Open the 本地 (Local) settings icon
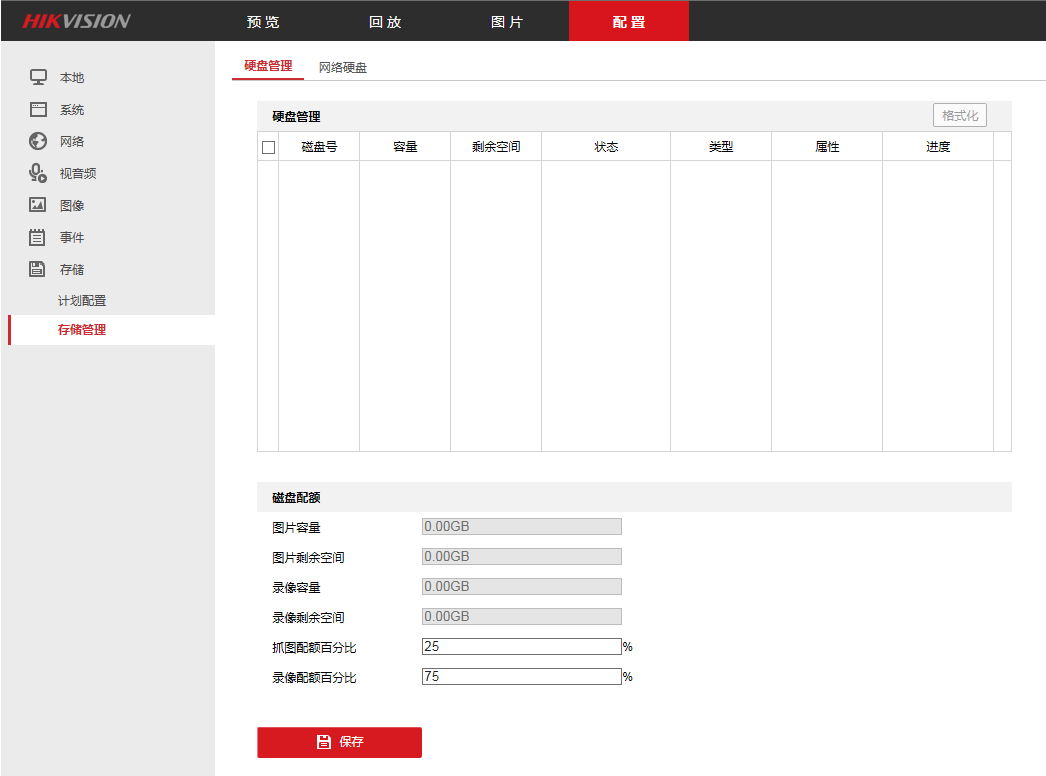Viewport: 1046px width, 776px height. coord(38,76)
